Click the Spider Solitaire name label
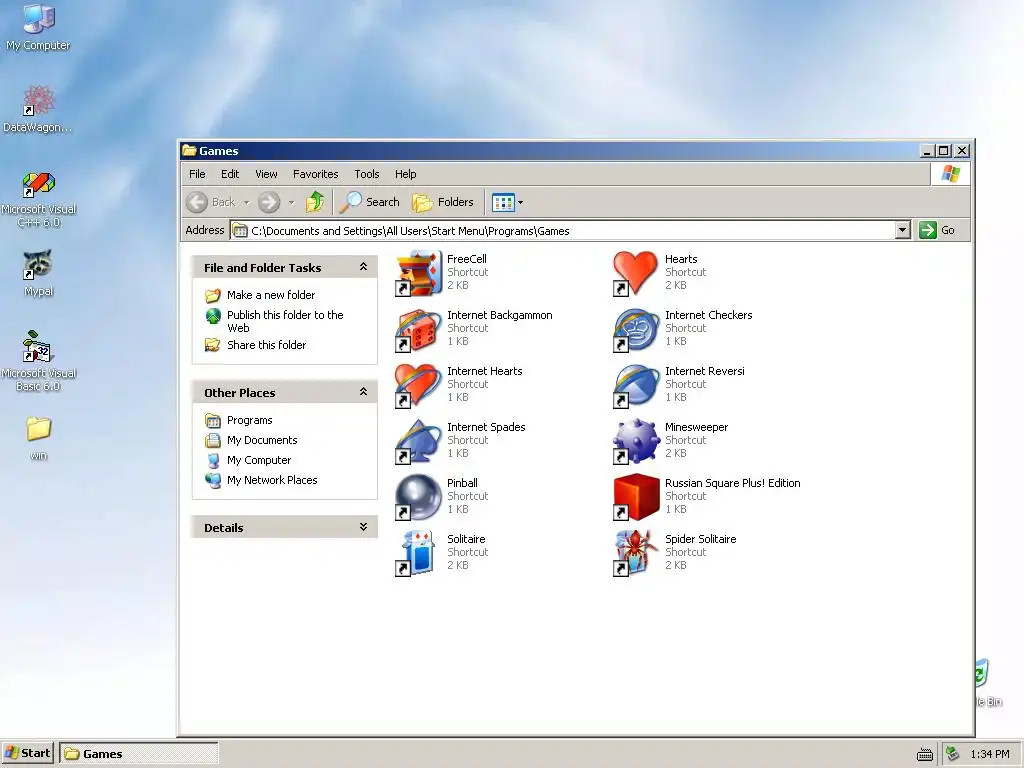Screen dimensions: 1024x768 tap(700, 539)
